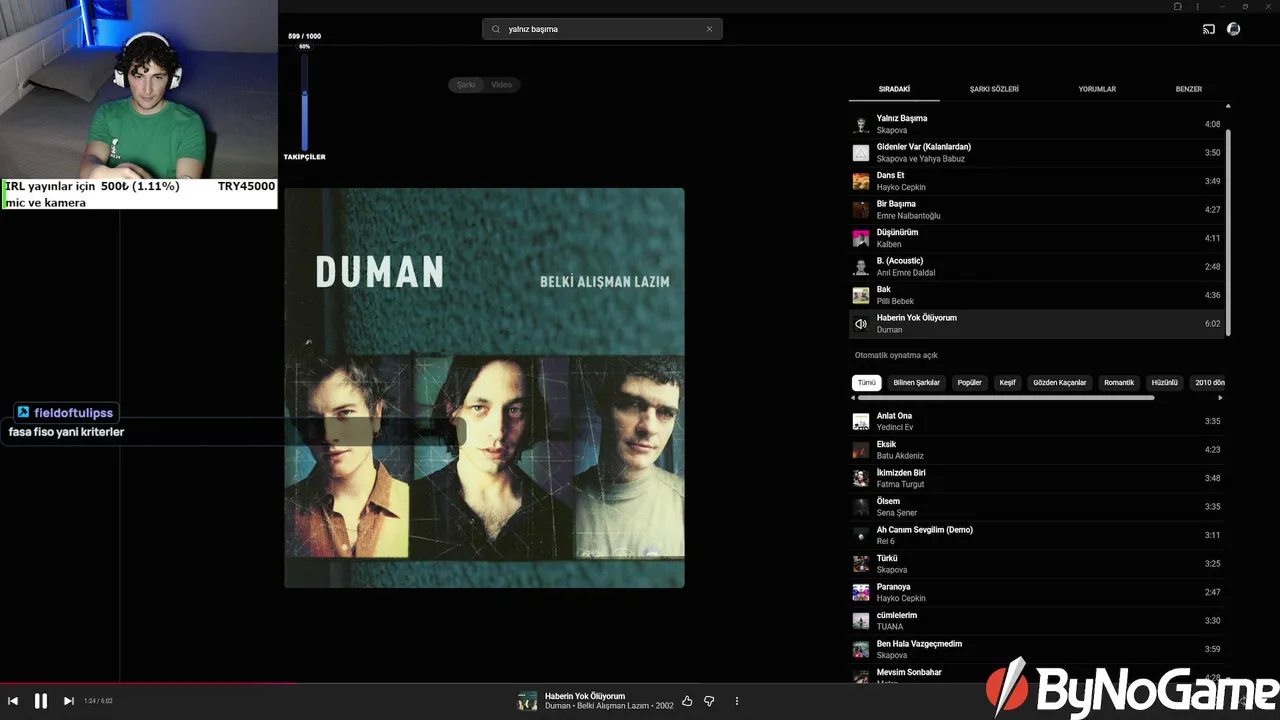Like the song Haberin Yok Ölüyorum
This screenshot has width=1280, height=720.
(x=687, y=701)
